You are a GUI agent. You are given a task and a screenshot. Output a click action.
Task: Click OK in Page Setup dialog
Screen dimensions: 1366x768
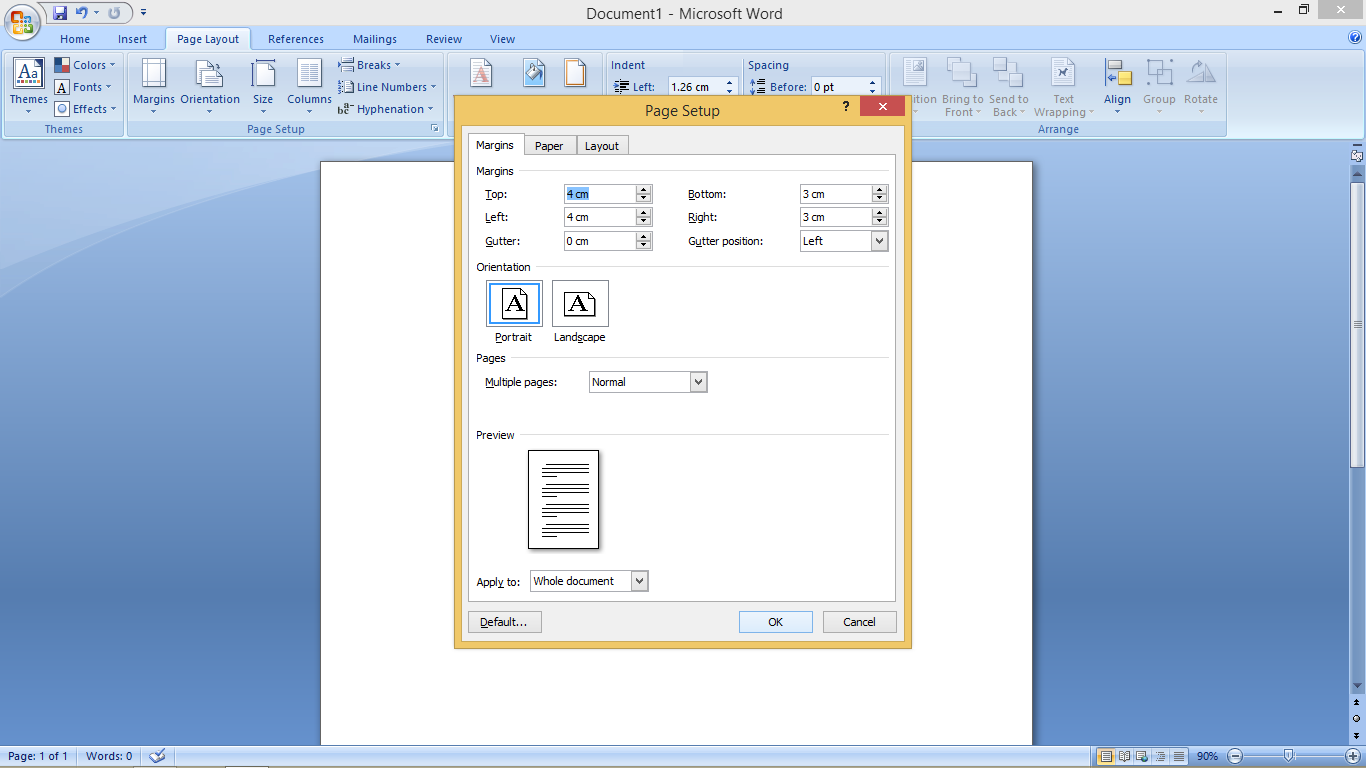pyautogui.click(x=776, y=622)
